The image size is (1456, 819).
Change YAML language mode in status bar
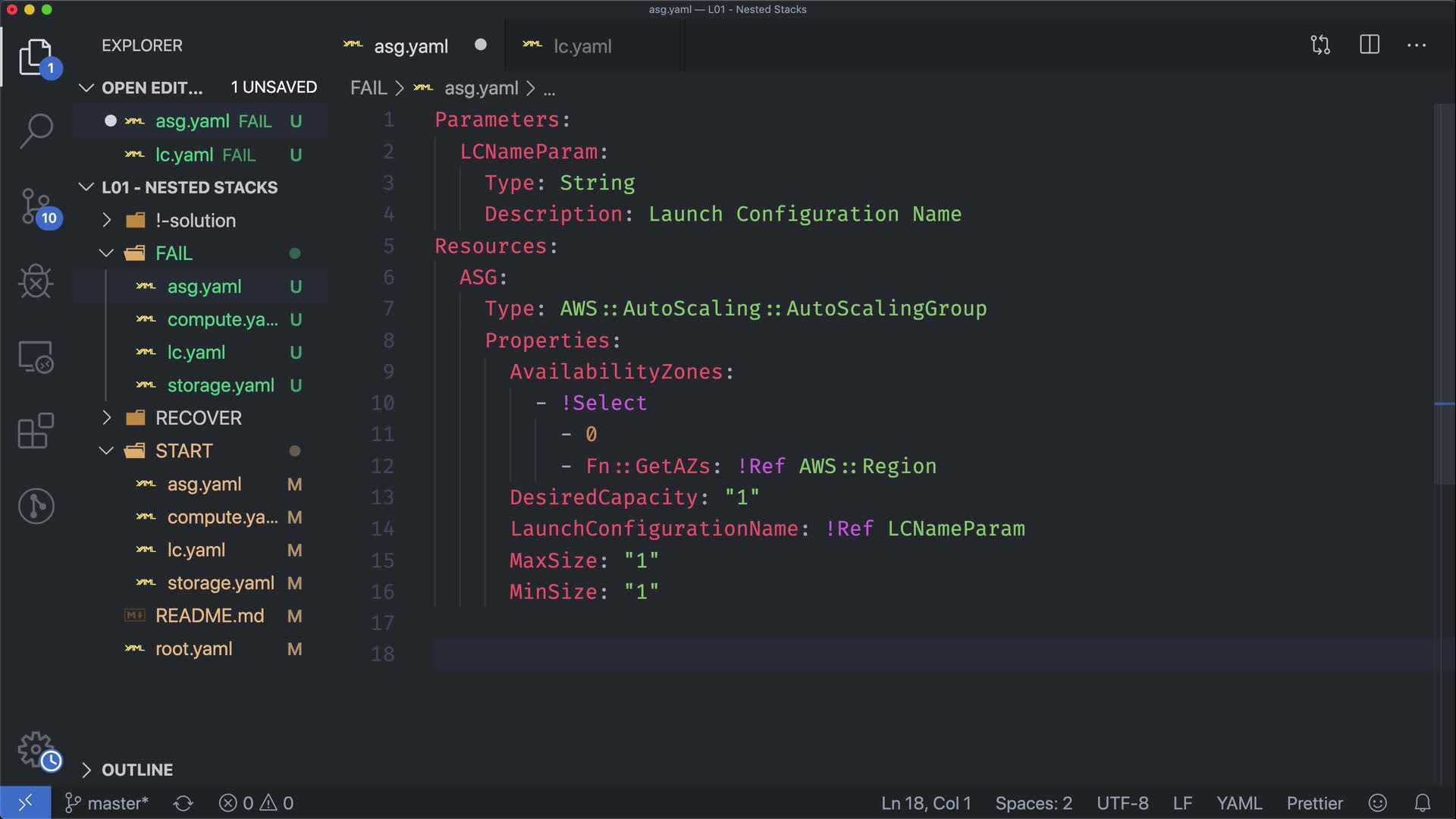[x=1239, y=803]
